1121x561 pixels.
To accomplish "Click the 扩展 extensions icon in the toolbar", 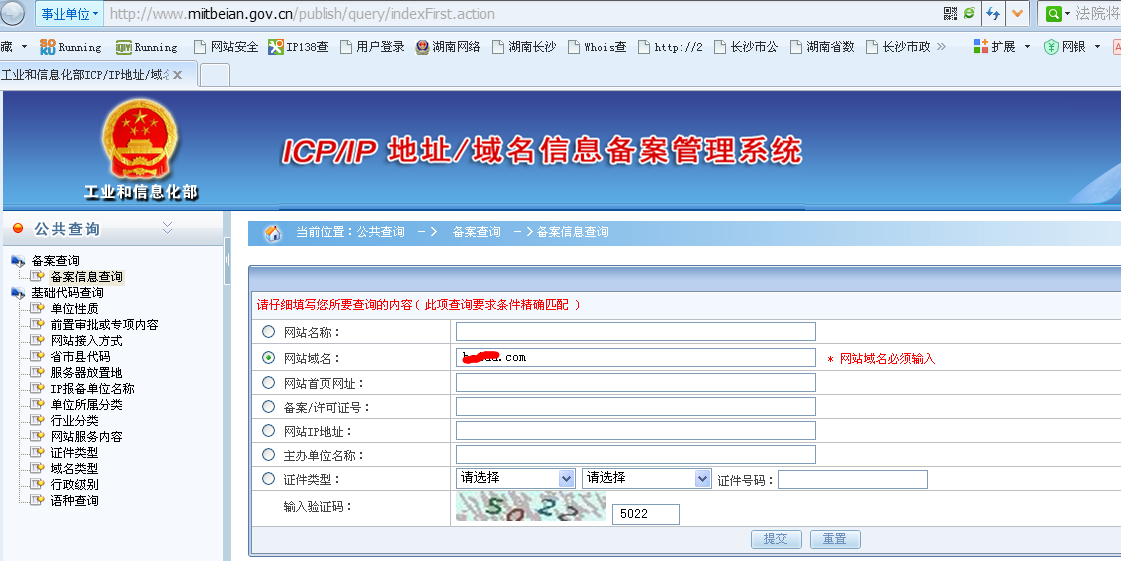I will [981, 47].
